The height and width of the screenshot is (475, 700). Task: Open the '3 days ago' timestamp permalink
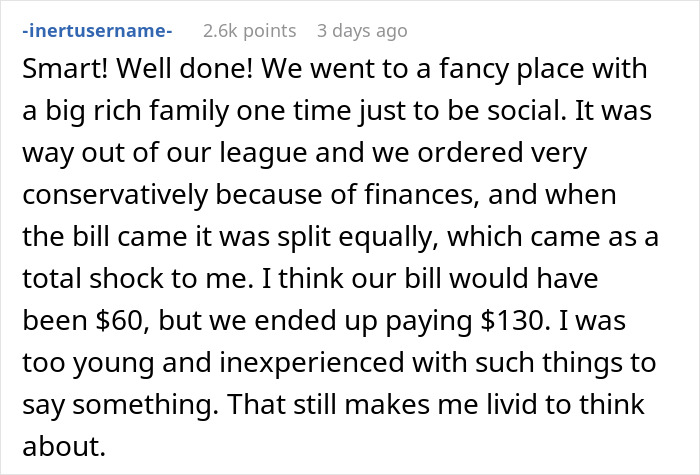tap(362, 31)
